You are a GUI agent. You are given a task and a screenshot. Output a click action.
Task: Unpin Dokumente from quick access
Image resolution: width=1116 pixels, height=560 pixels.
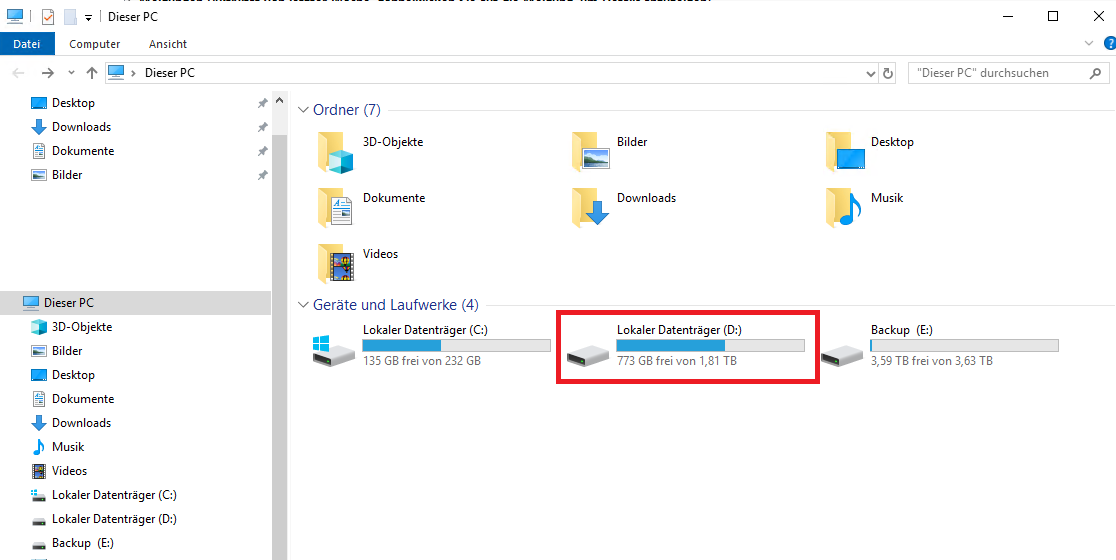tap(263, 152)
